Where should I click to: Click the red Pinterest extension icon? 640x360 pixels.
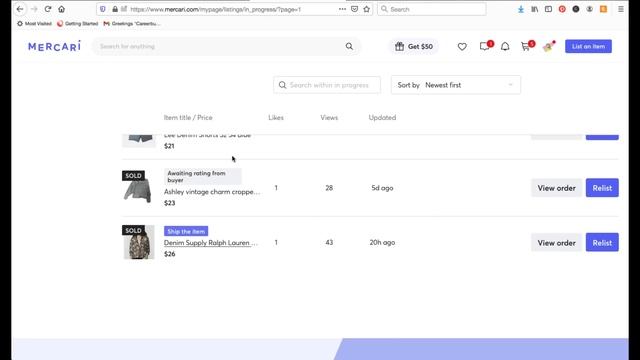pyautogui.click(x=562, y=9)
